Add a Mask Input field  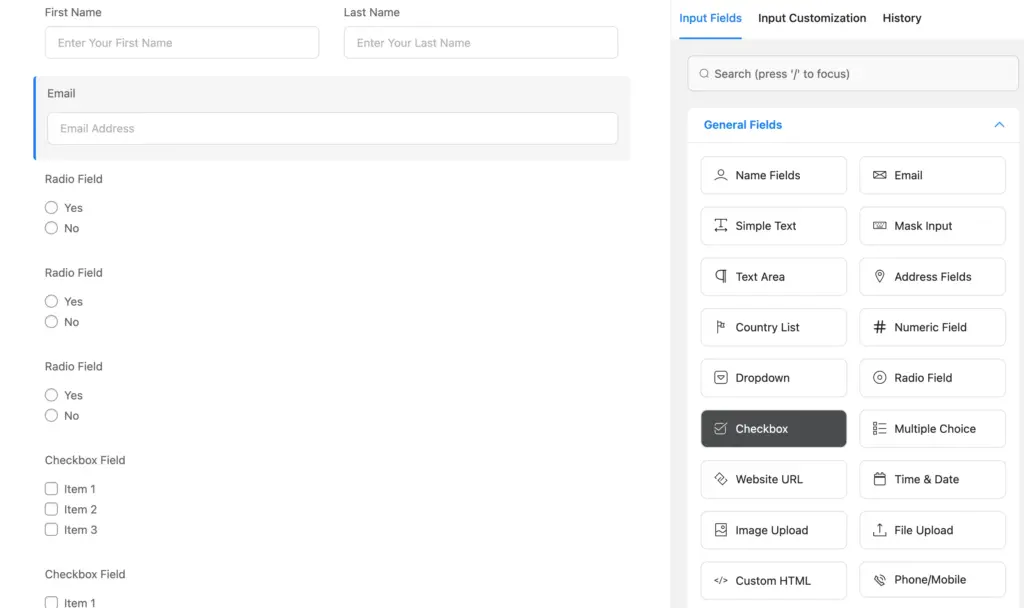click(932, 226)
